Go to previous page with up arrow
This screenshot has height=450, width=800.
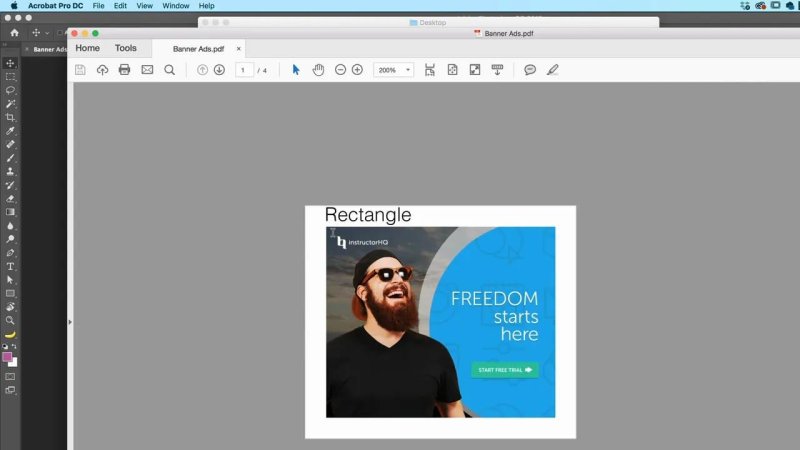click(x=203, y=70)
